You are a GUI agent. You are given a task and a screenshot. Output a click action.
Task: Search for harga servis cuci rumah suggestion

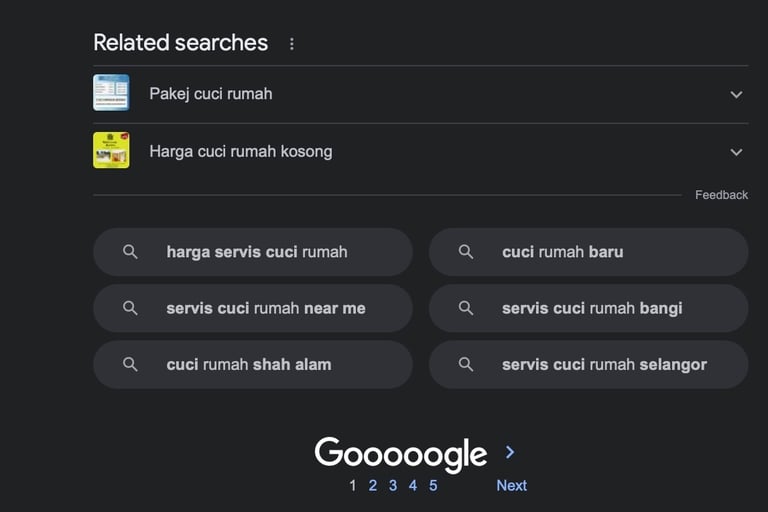(257, 252)
